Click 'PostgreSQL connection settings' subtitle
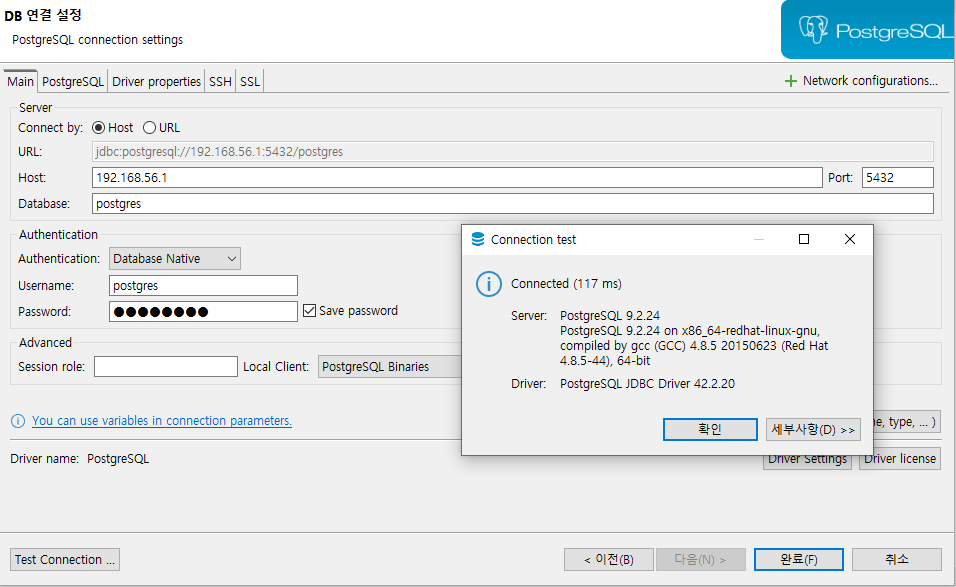This screenshot has width=956, height=587. (x=98, y=40)
